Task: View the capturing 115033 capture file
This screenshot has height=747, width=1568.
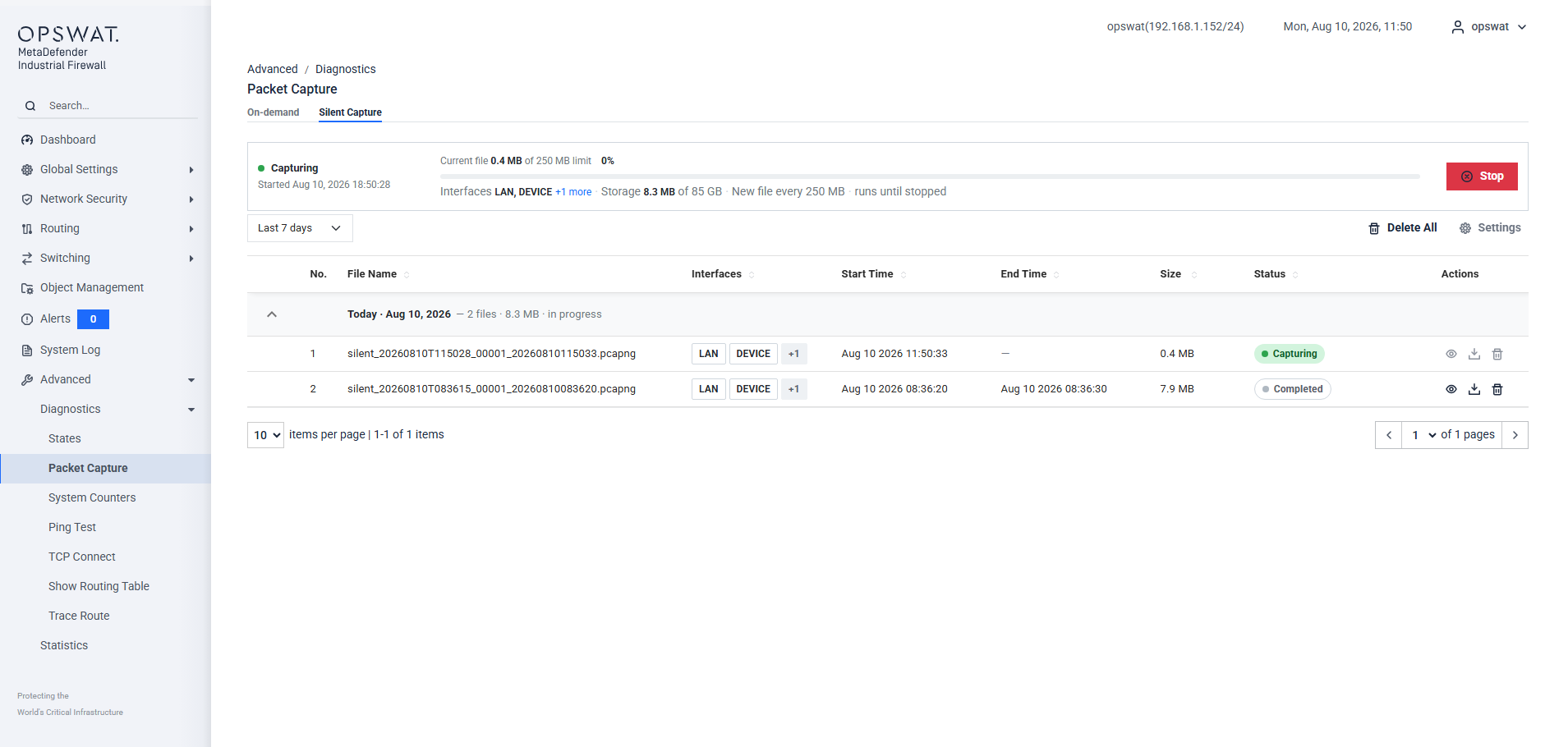Action: click(1451, 354)
